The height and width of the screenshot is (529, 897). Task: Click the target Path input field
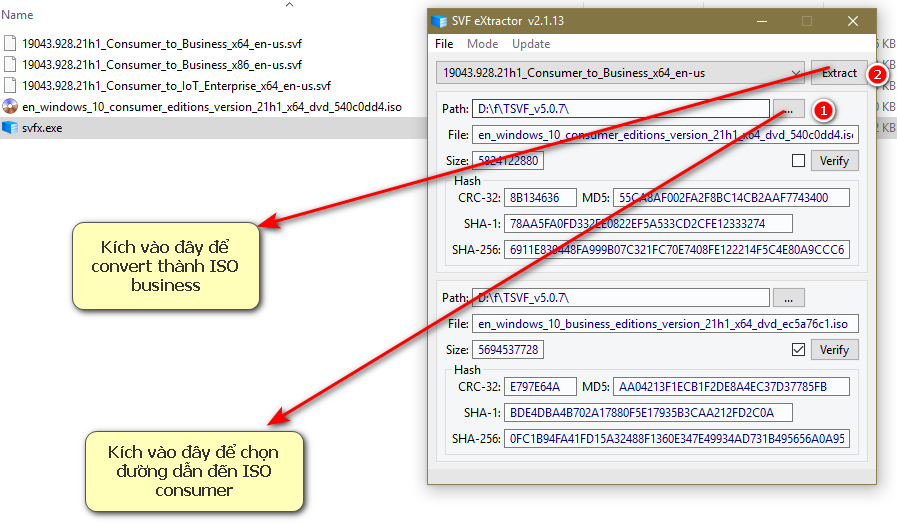click(x=621, y=298)
